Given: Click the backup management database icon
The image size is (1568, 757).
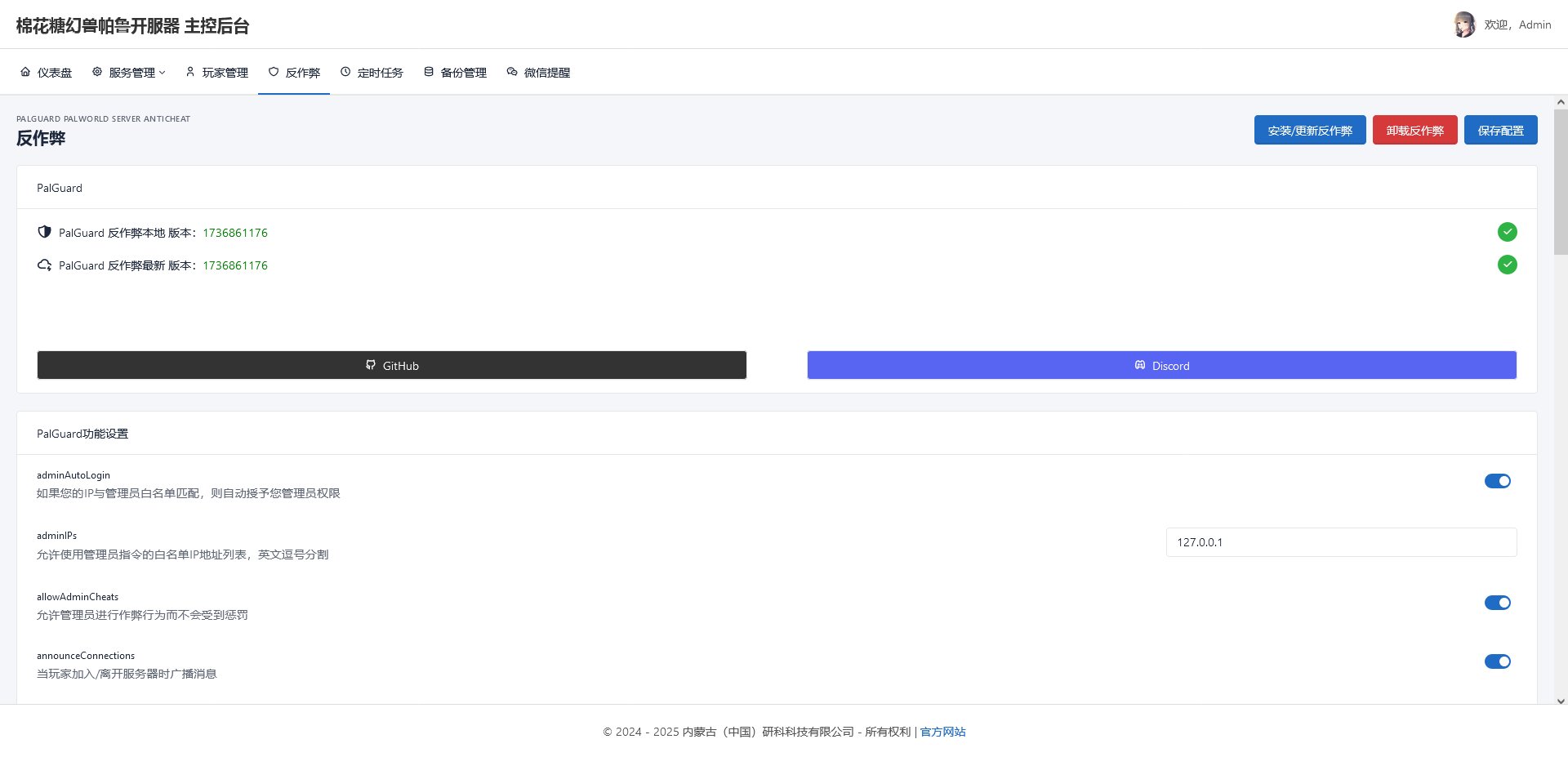Looking at the screenshot, I should point(429,72).
